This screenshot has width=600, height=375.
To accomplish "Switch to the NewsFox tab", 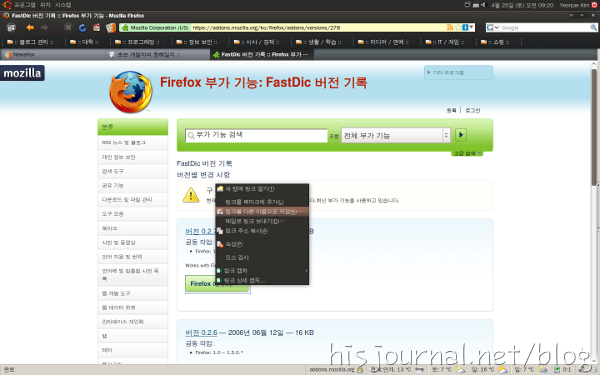I will [x=53, y=54].
